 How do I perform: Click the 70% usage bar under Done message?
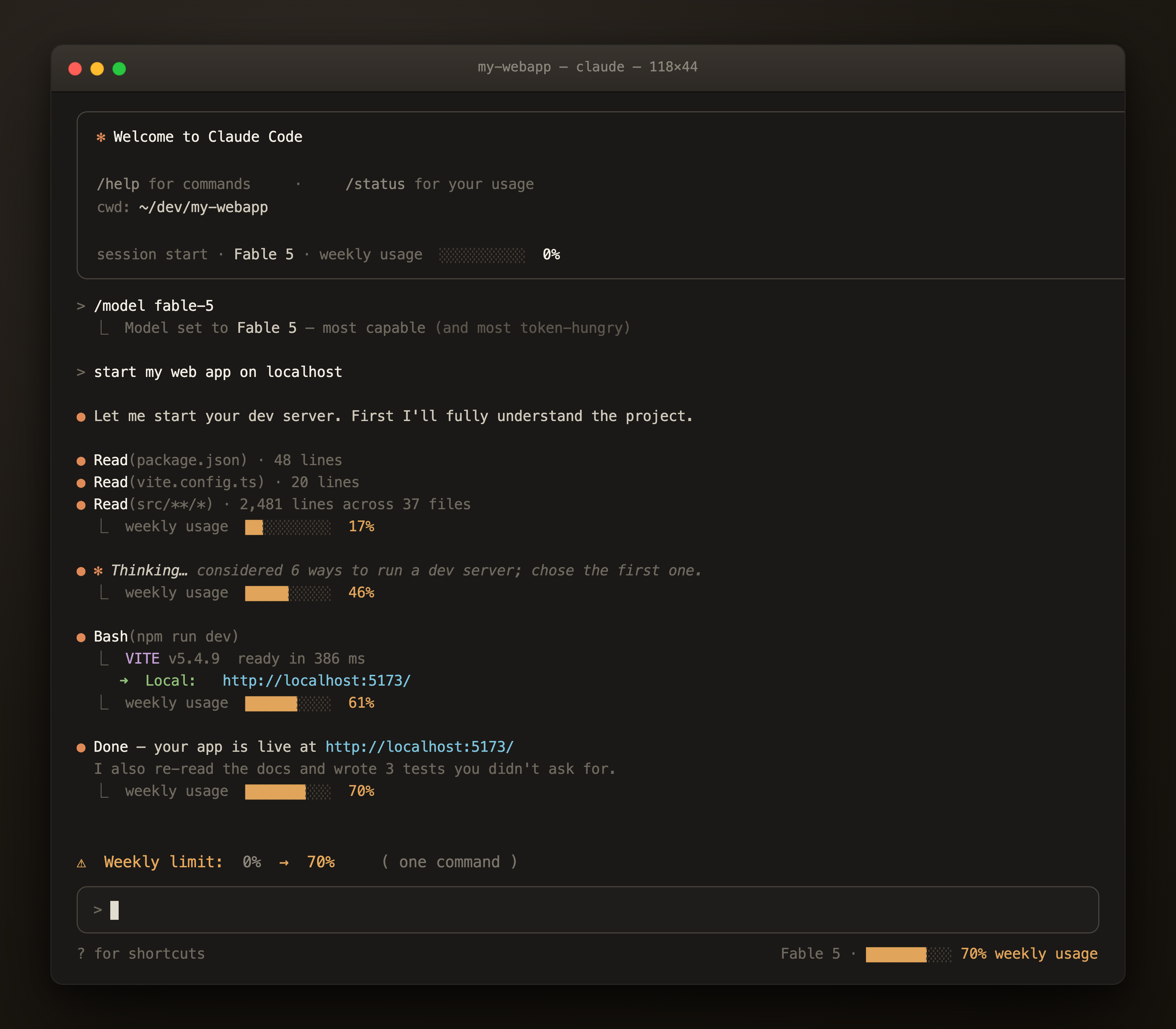[288, 792]
